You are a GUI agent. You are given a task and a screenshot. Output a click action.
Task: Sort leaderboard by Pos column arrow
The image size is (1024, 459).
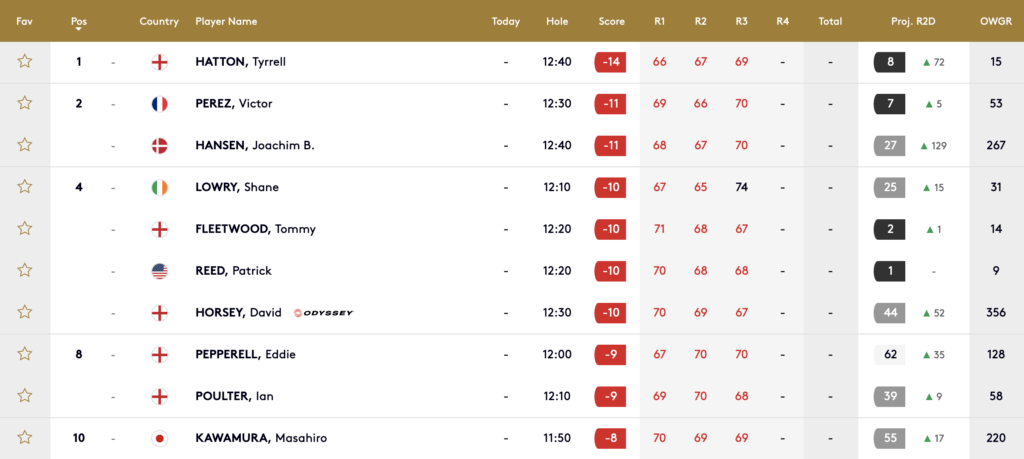coord(78,30)
